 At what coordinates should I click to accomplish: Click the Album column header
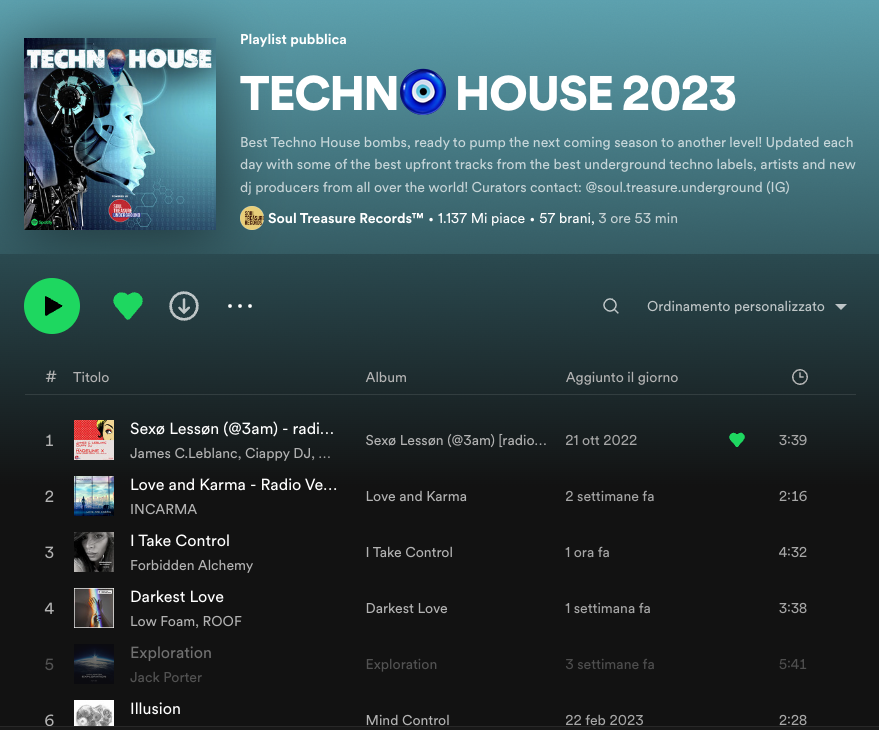coord(386,377)
